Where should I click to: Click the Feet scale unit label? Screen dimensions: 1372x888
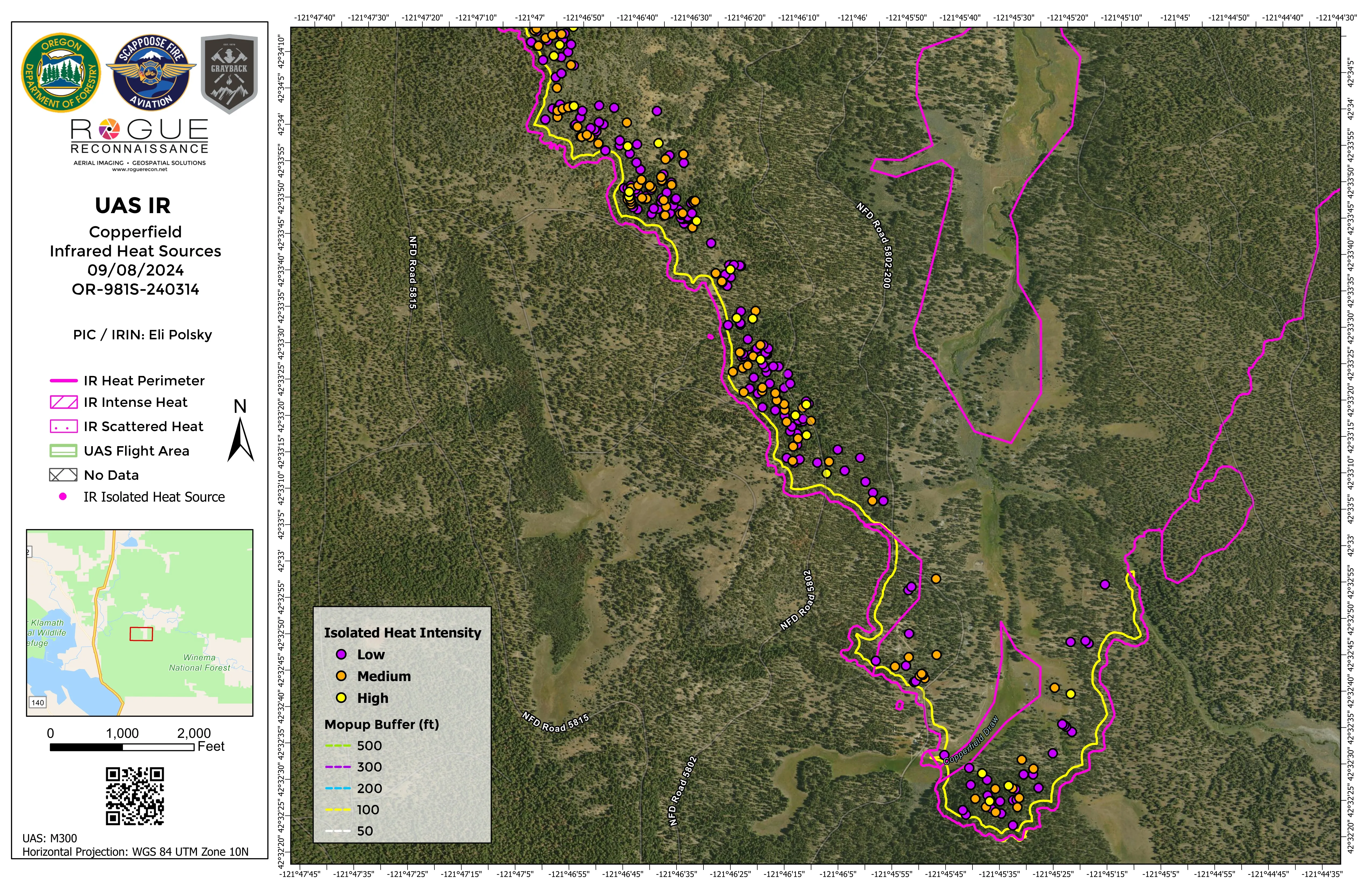[x=211, y=747]
